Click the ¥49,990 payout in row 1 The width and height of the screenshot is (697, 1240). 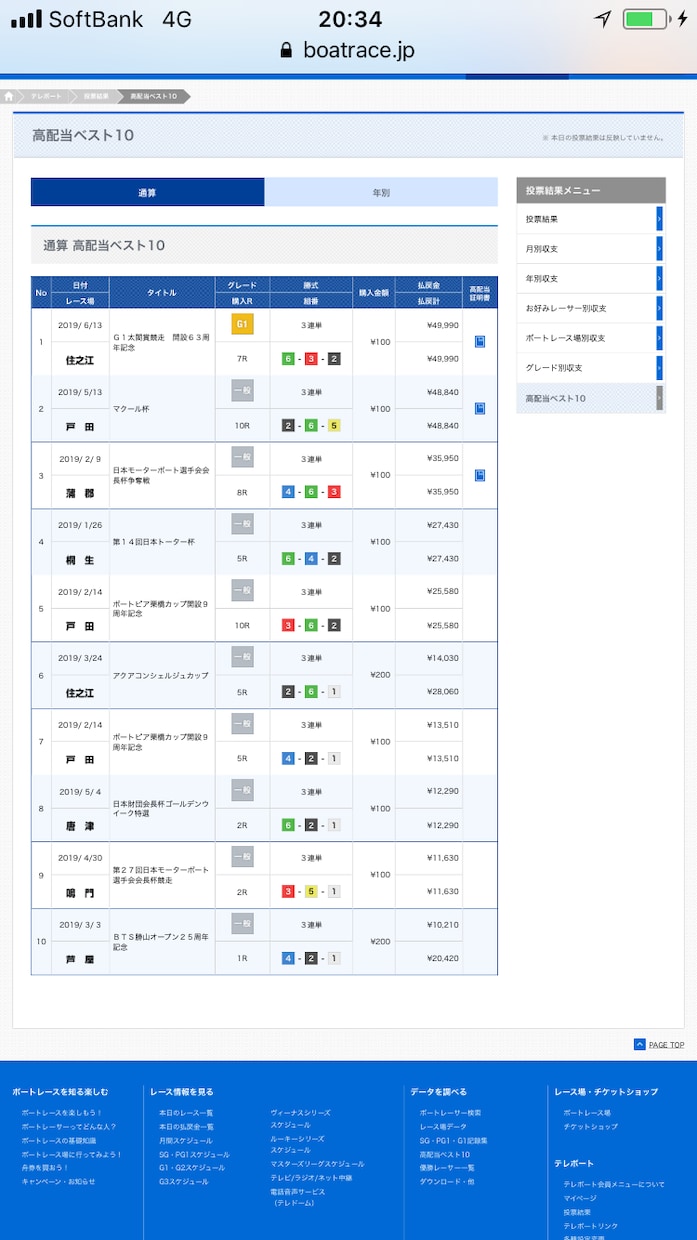[x=442, y=325]
